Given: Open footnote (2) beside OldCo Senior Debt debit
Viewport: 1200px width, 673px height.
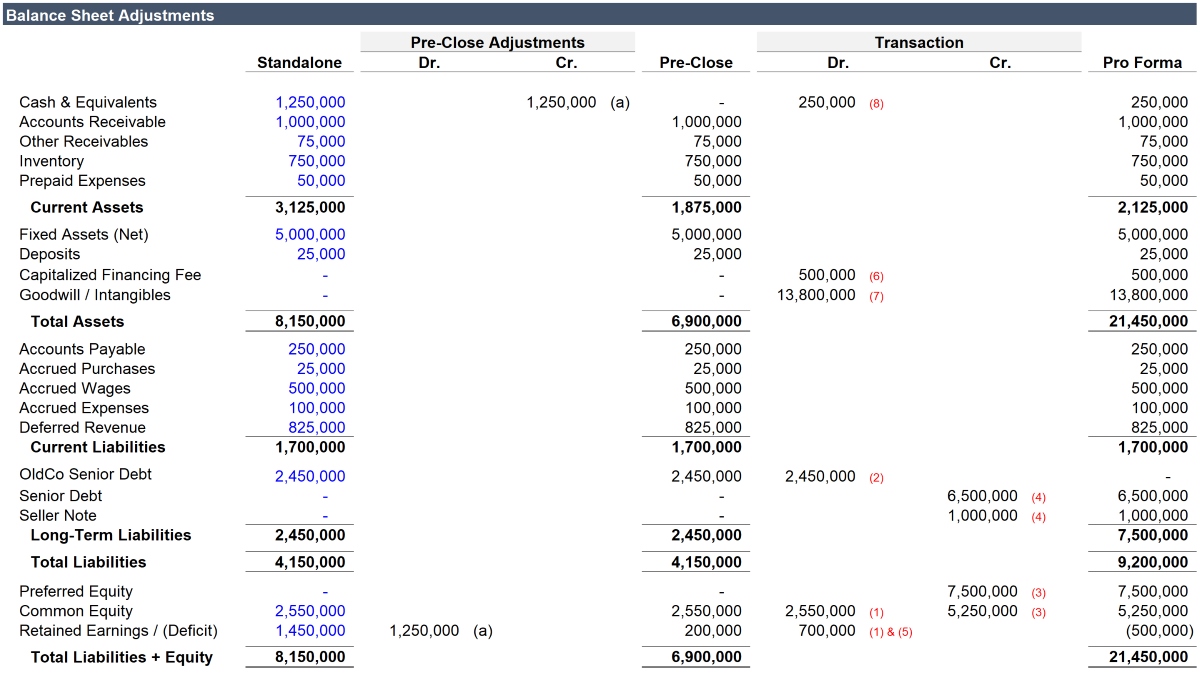Looking at the screenshot, I should 876,477.
